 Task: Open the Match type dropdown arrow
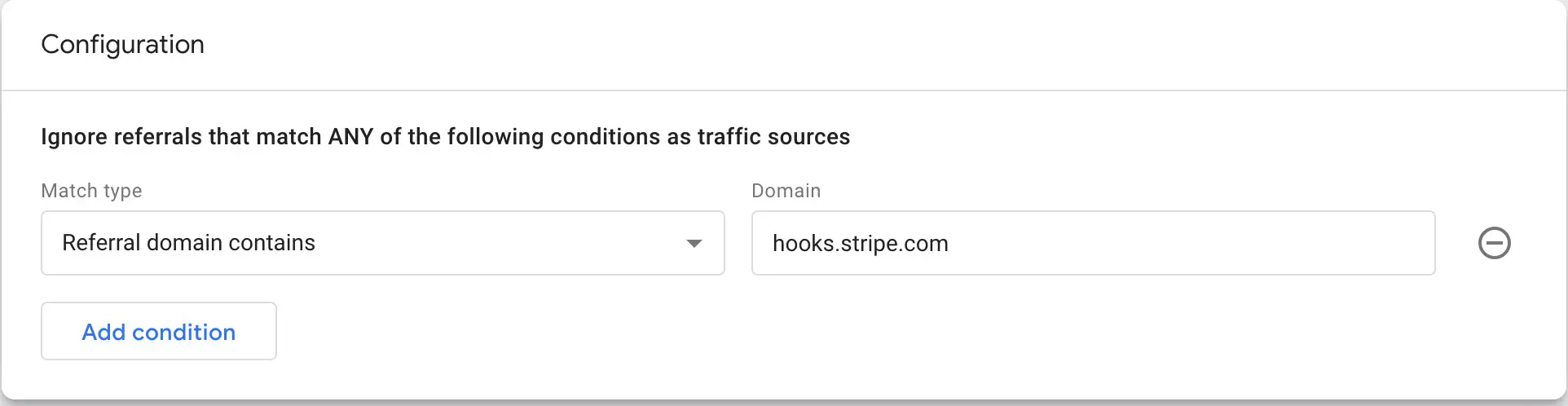(694, 243)
